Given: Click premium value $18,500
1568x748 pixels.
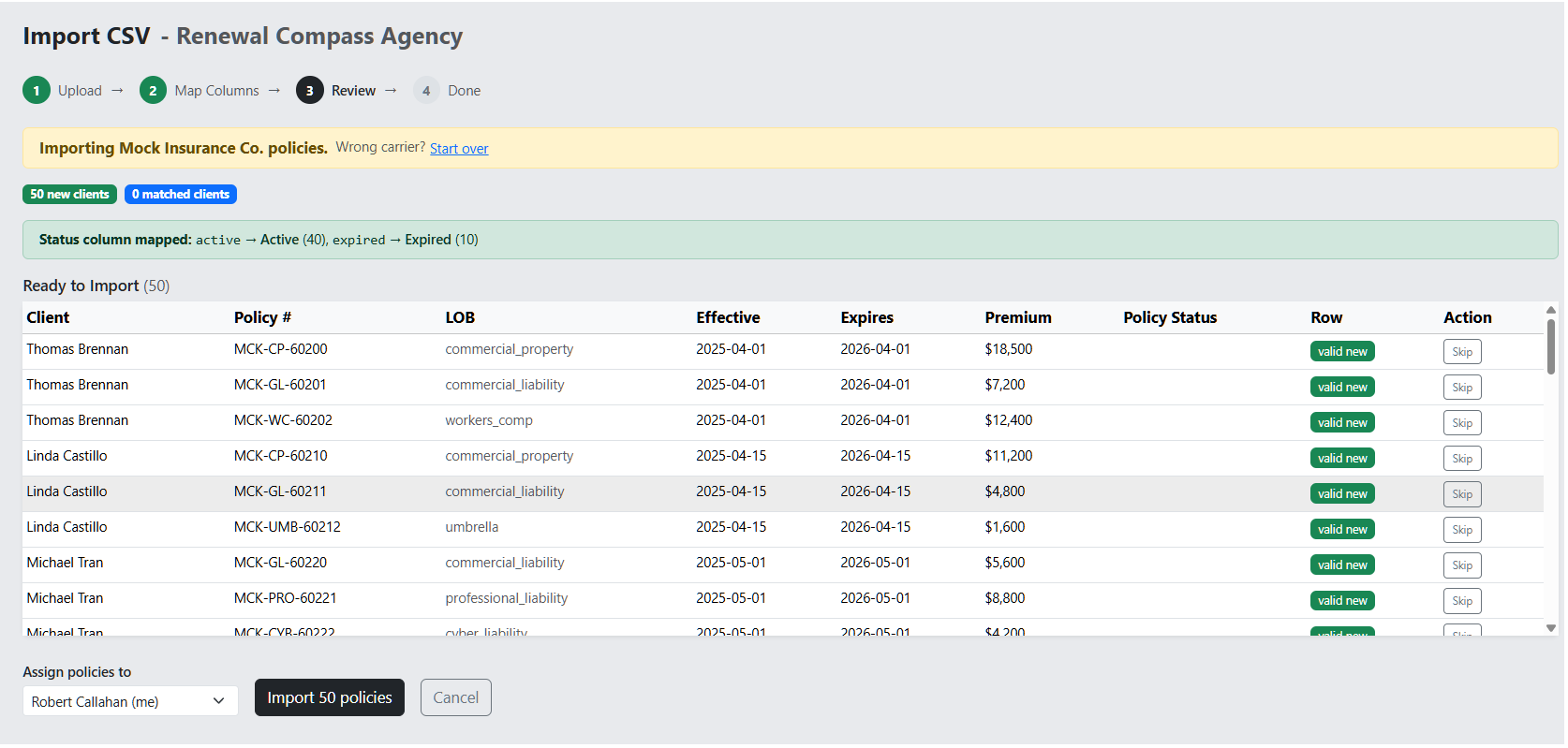Looking at the screenshot, I should [1009, 349].
